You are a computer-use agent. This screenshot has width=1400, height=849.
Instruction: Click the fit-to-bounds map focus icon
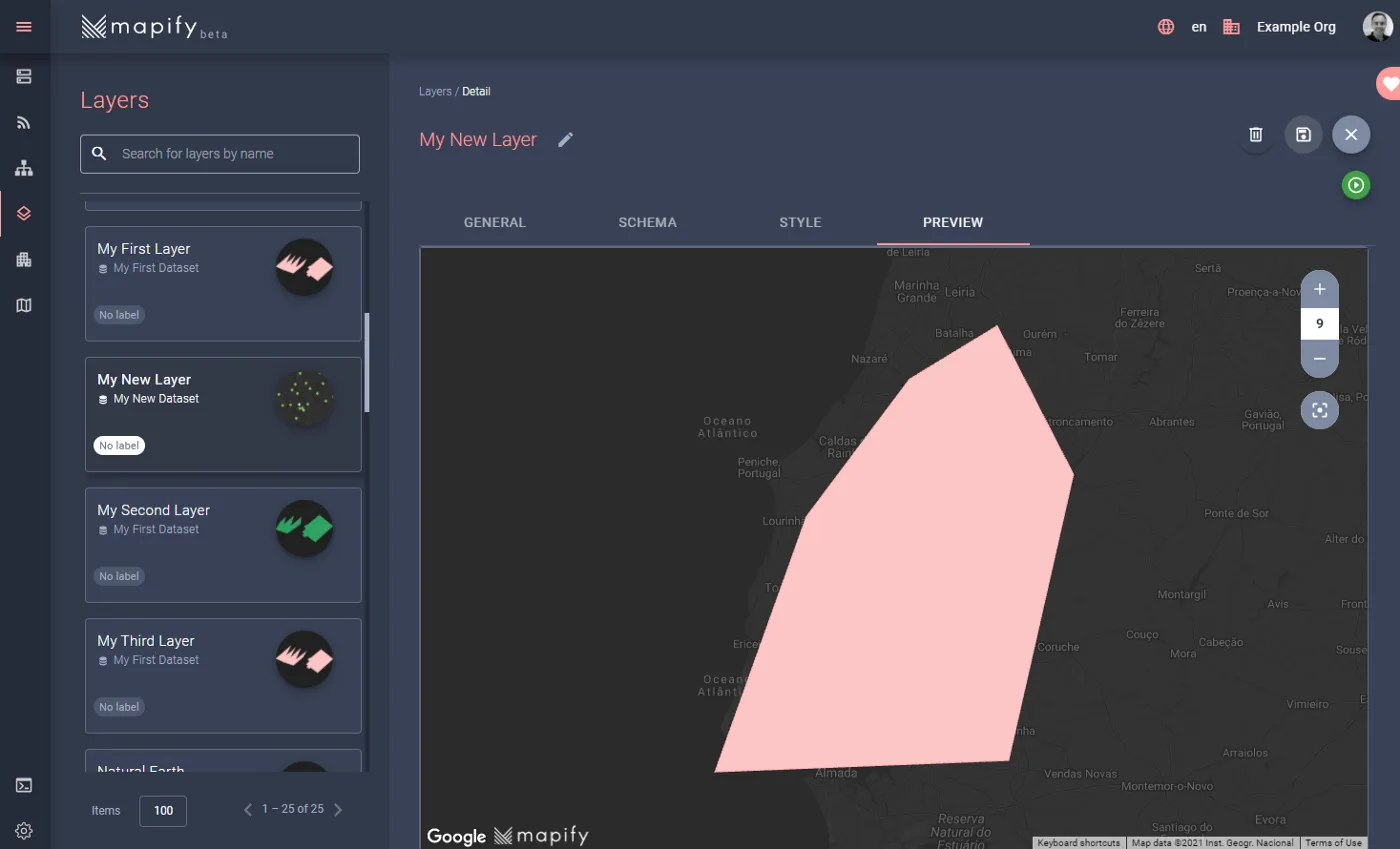point(1319,410)
